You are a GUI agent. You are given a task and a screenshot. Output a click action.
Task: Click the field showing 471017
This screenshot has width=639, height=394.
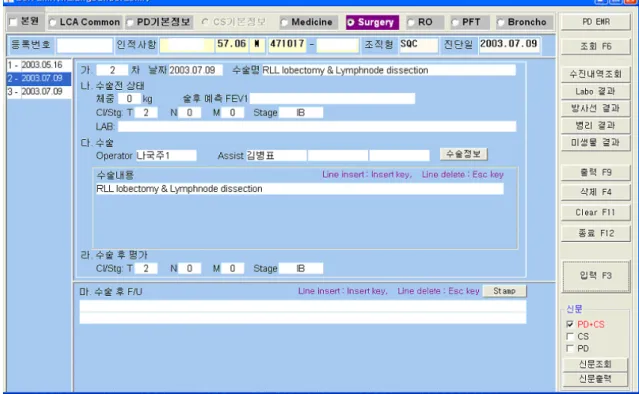pos(287,44)
